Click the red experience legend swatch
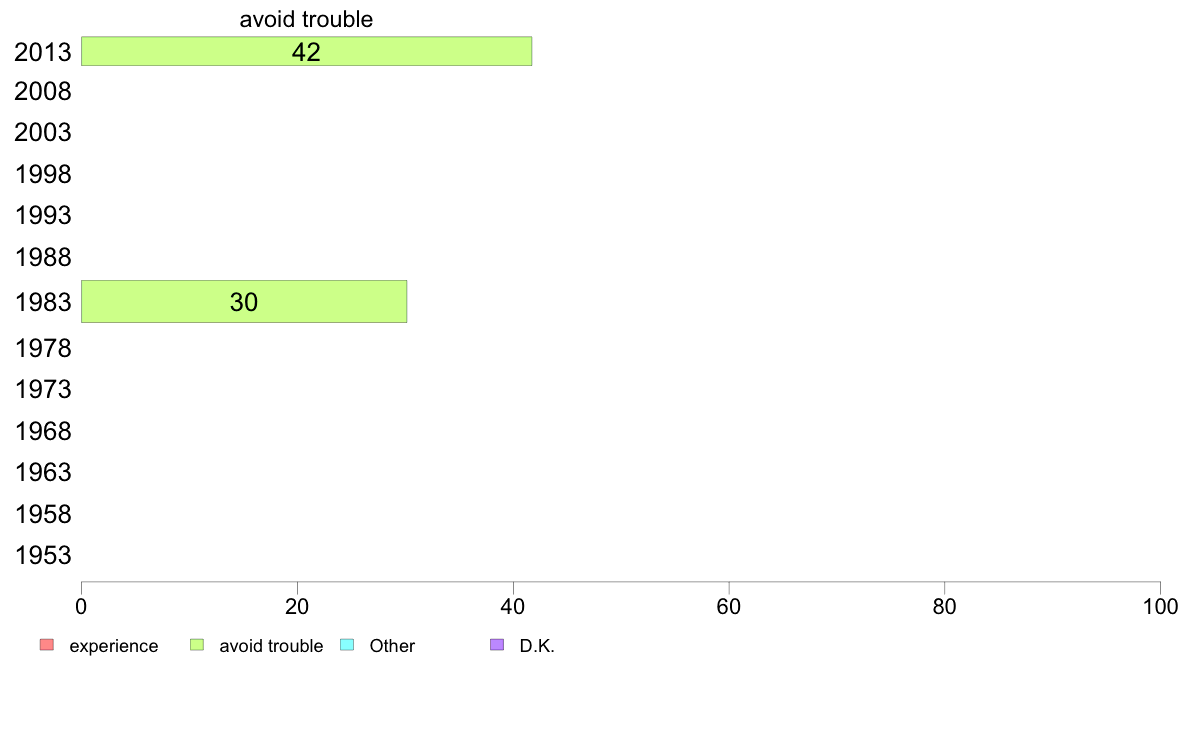Screen dimensions: 1188x736 pyautogui.click(x=47, y=645)
